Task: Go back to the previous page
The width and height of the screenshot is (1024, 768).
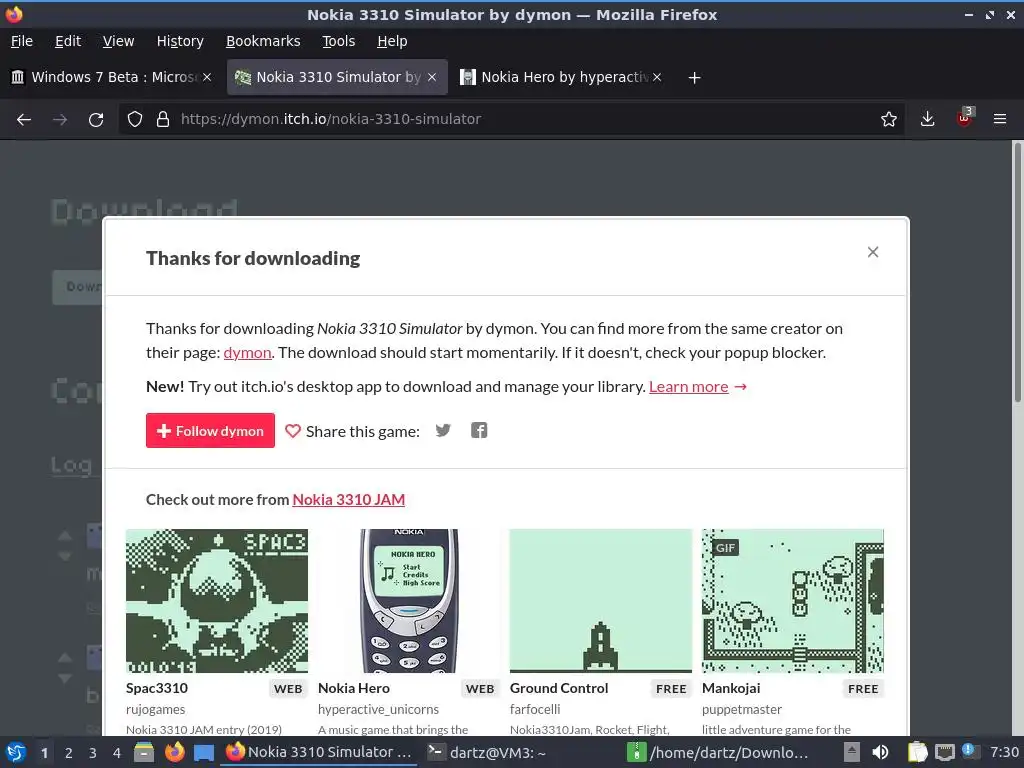Action: click(24, 120)
